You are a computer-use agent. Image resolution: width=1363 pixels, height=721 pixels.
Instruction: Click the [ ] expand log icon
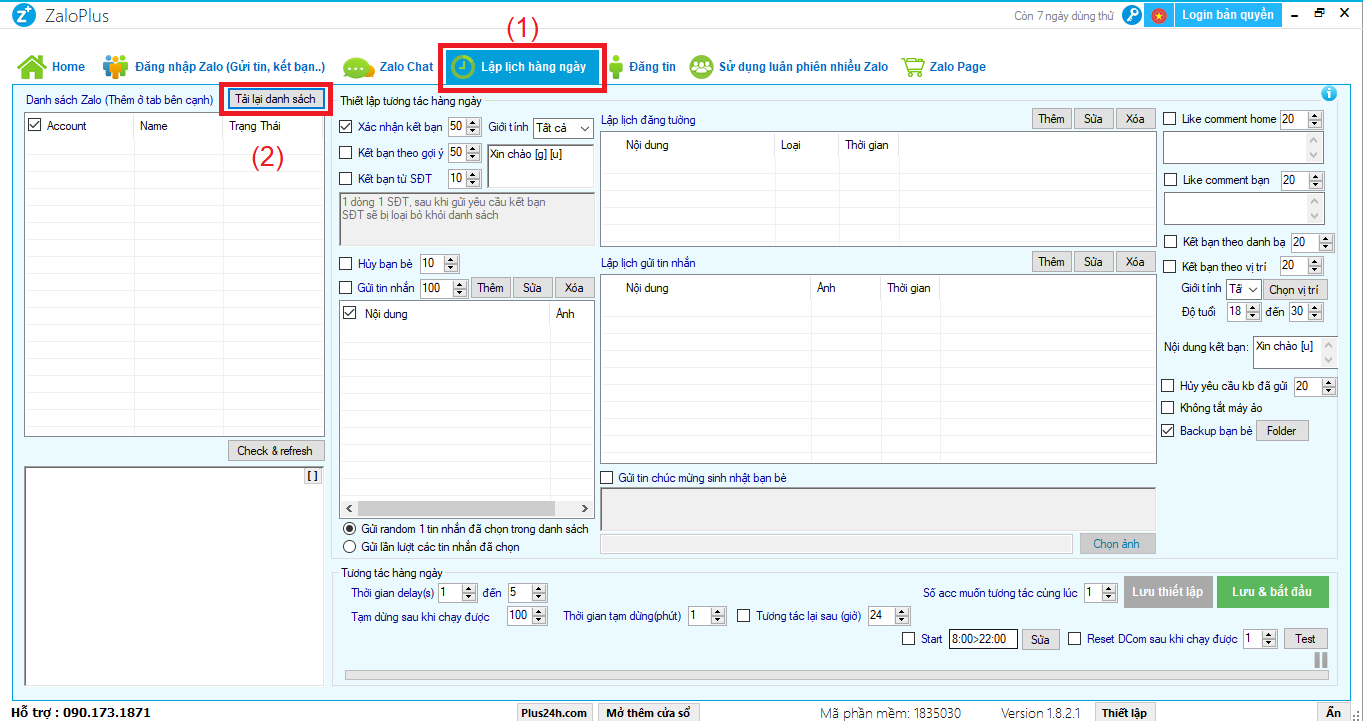point(313,476)
